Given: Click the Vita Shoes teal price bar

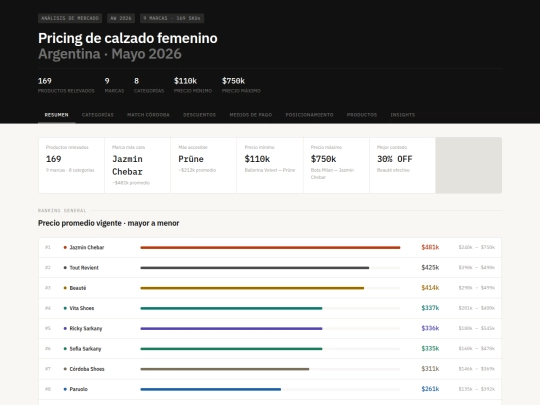Looking at the screenshot, I should [x=231, y=308].
